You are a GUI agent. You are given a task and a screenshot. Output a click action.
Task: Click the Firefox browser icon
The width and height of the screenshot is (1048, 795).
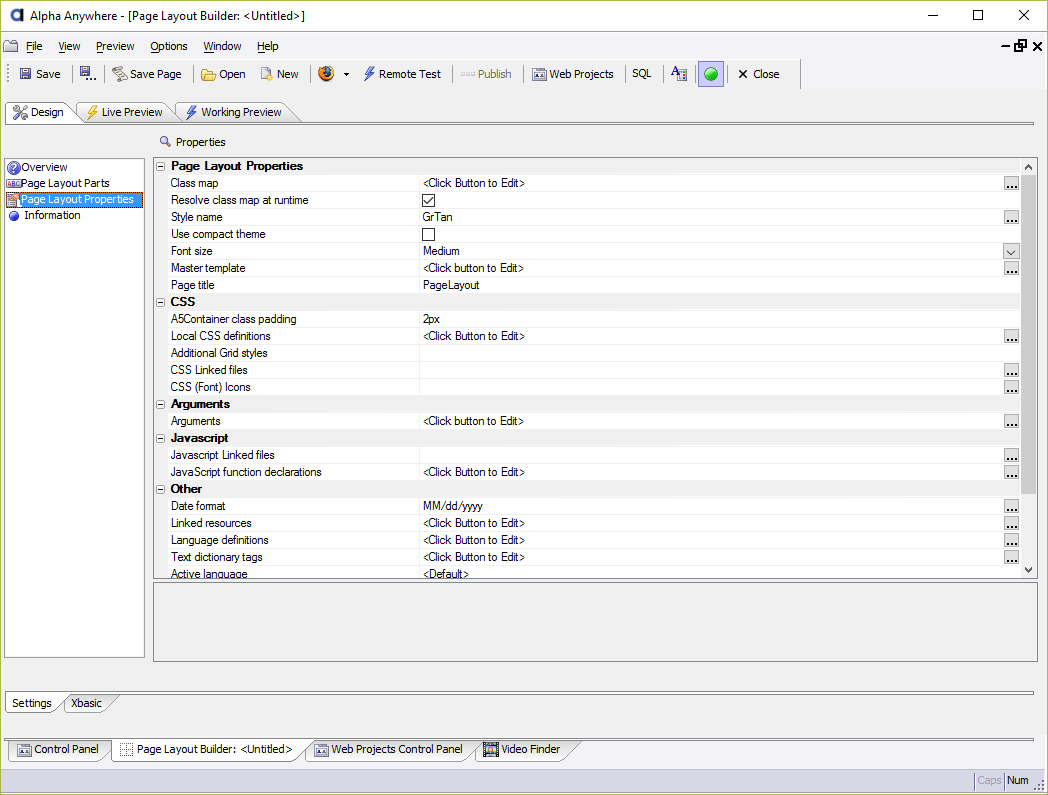(x=326, y=74)
